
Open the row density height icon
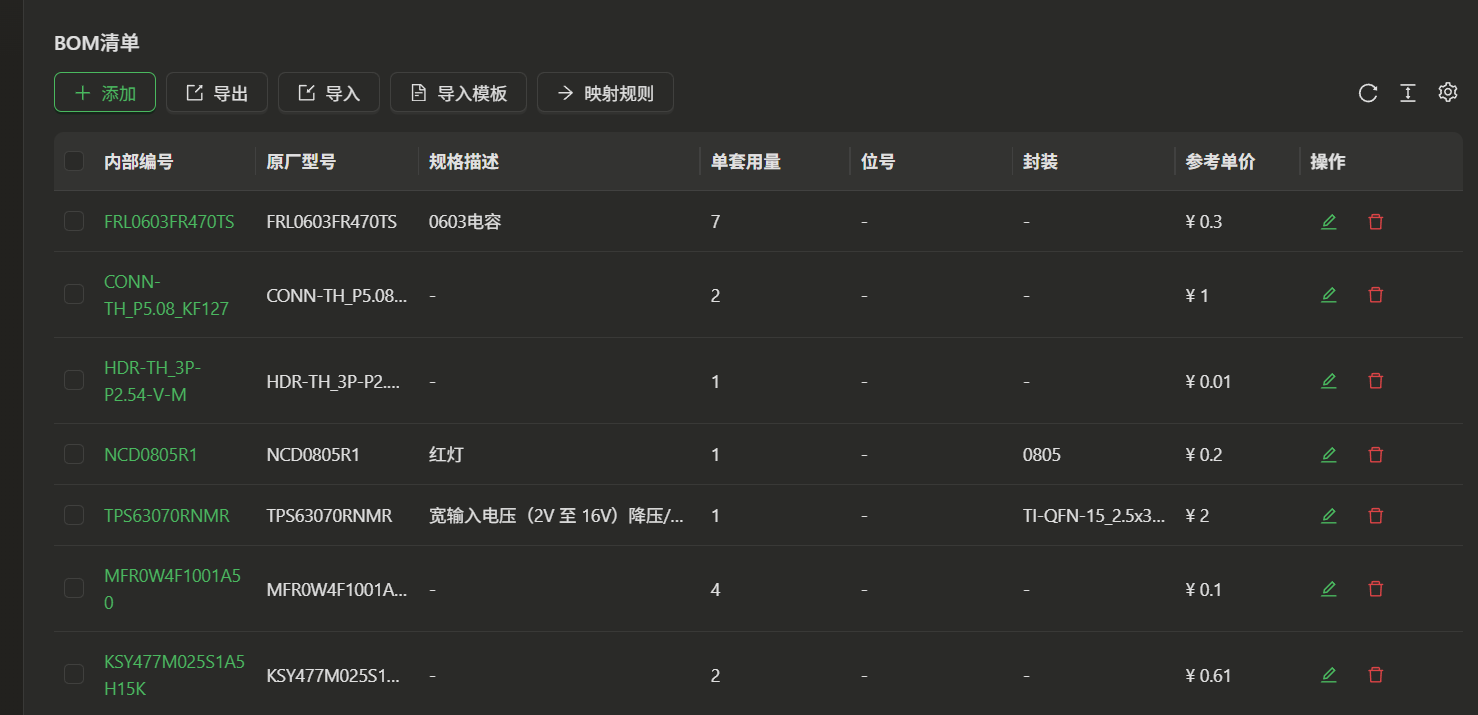click(1407, 93)
